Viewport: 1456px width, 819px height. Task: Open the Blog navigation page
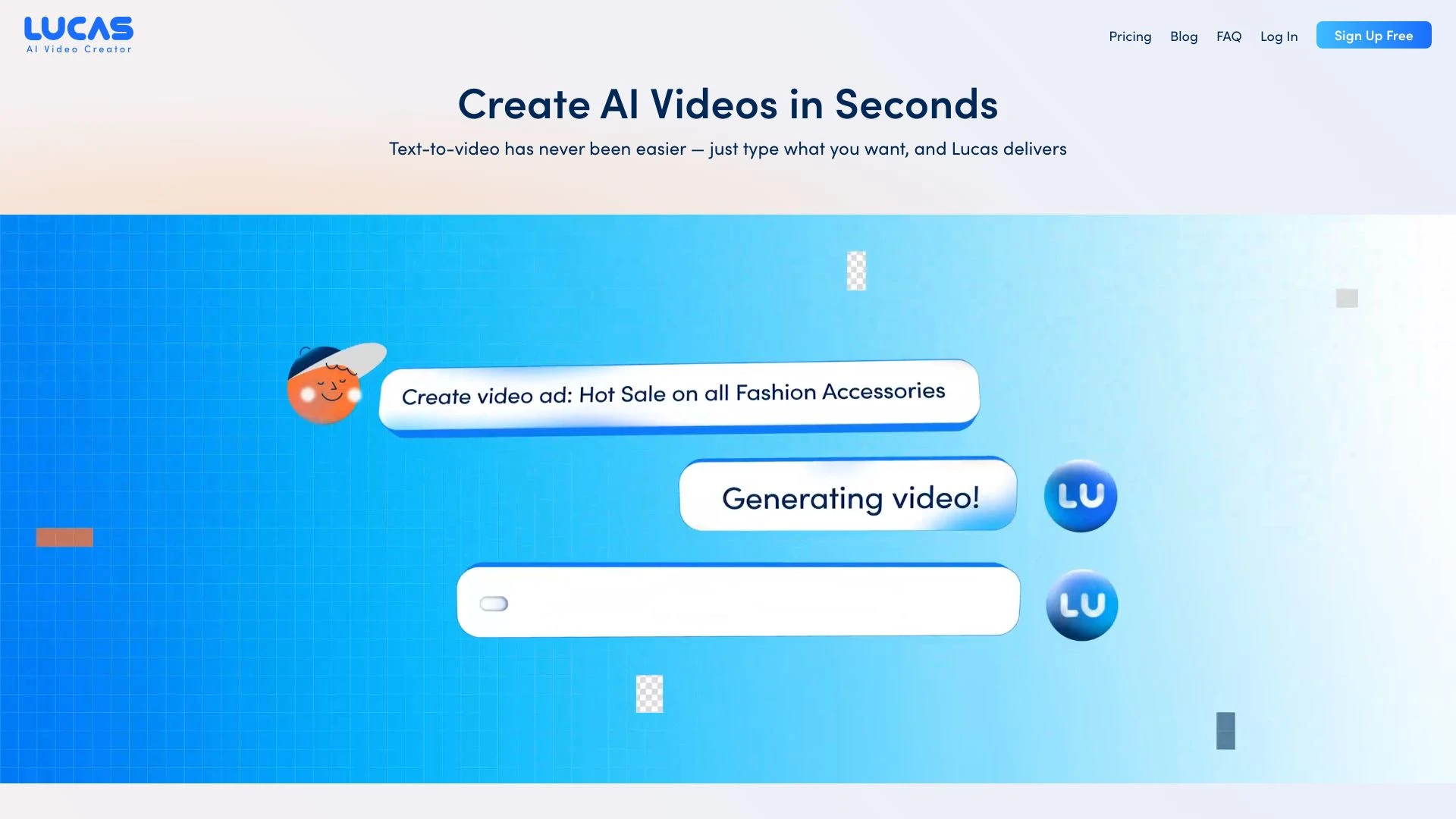[x=1184, y=36]
